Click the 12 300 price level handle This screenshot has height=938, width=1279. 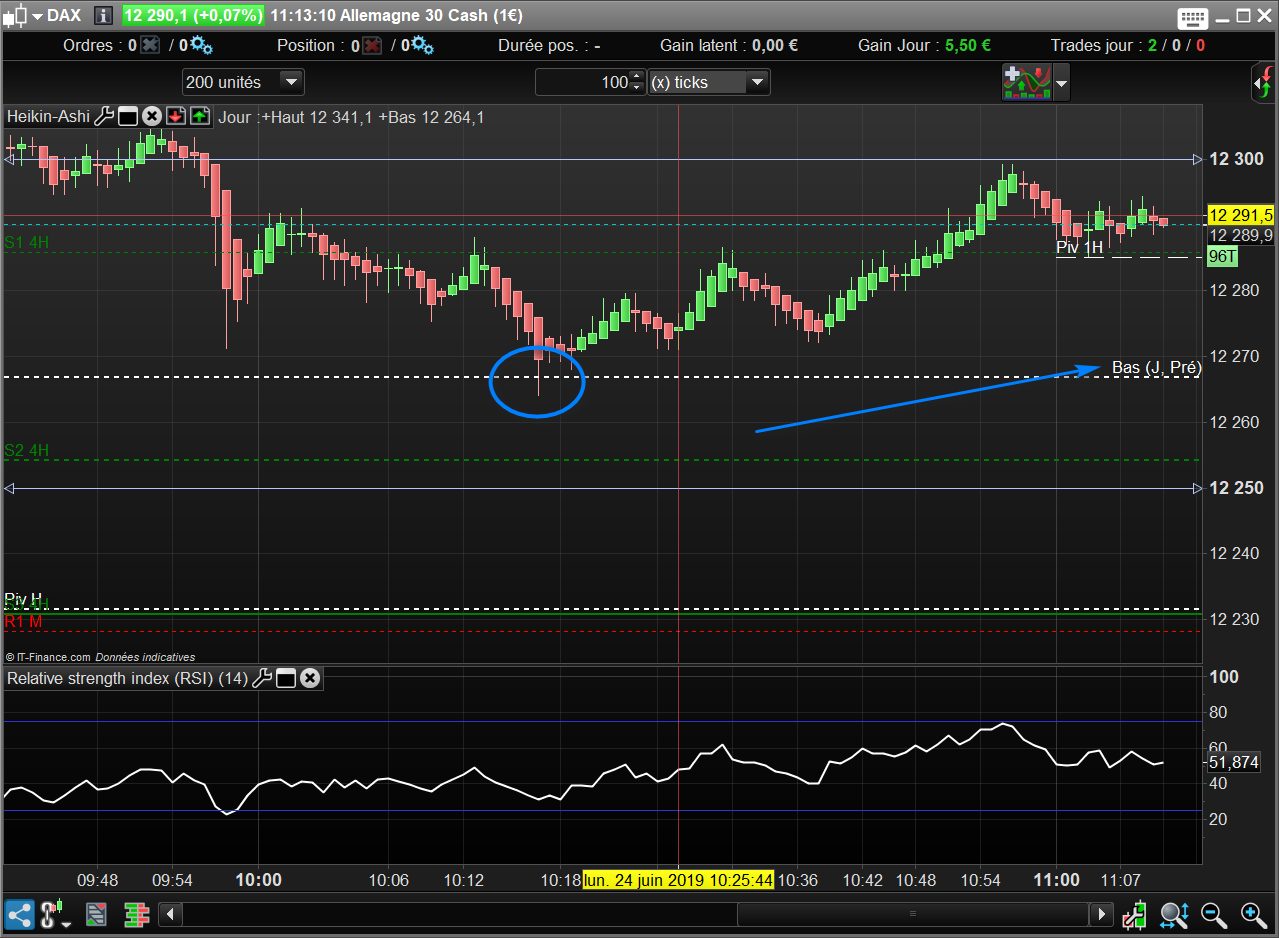click(x=1198, y=159)
